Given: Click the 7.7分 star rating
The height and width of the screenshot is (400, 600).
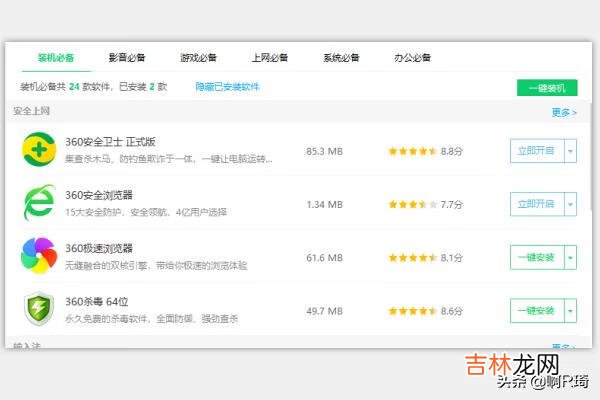Looking at the screenshot, I should click(426, 204).
